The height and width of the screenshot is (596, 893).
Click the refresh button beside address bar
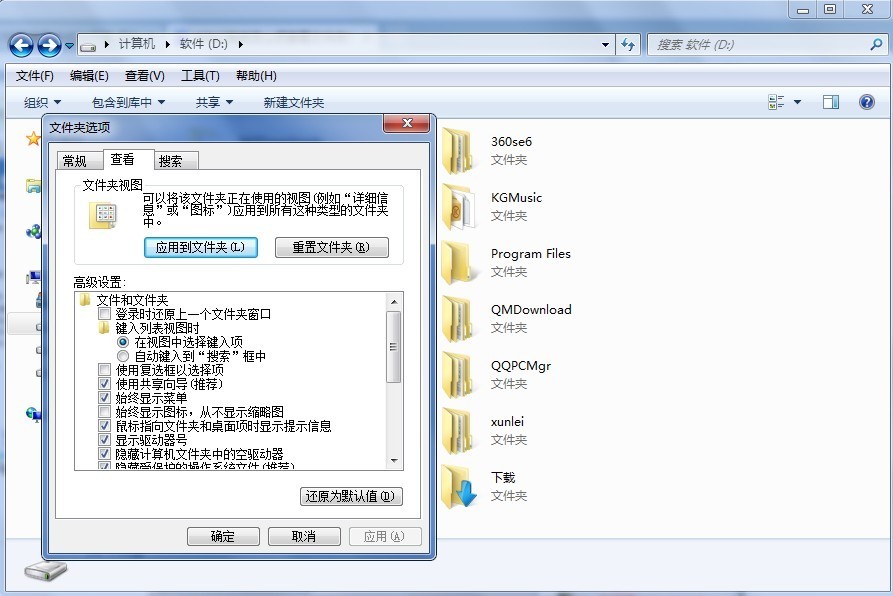point(628,44)
